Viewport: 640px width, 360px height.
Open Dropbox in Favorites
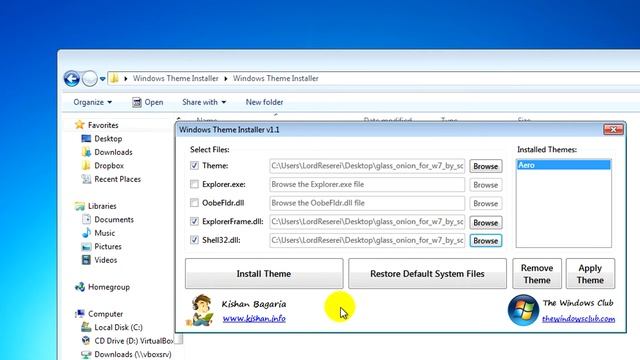(x=109, y=166)
